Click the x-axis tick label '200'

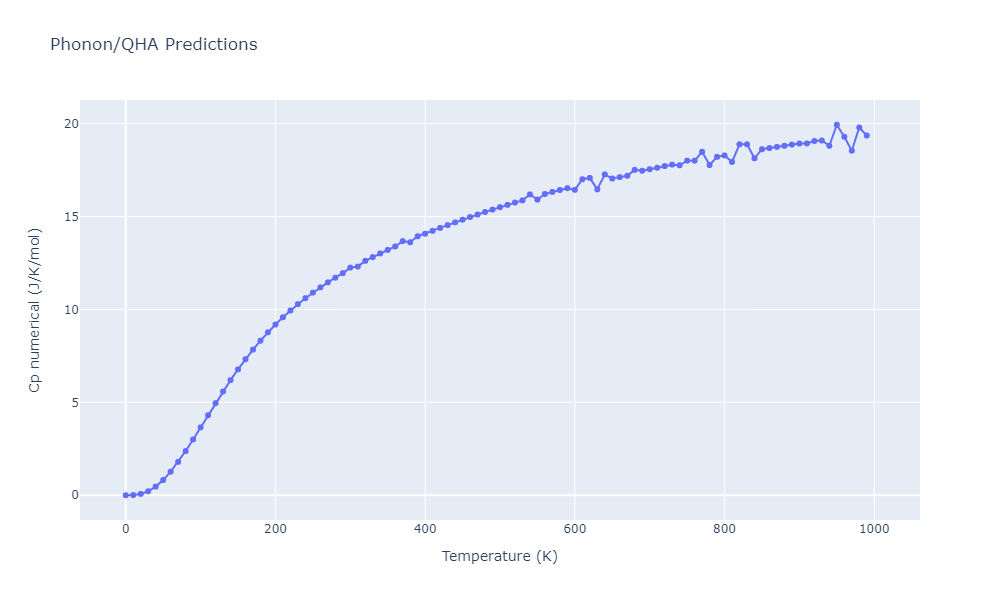pyautogui.click(x=275, y=529)
